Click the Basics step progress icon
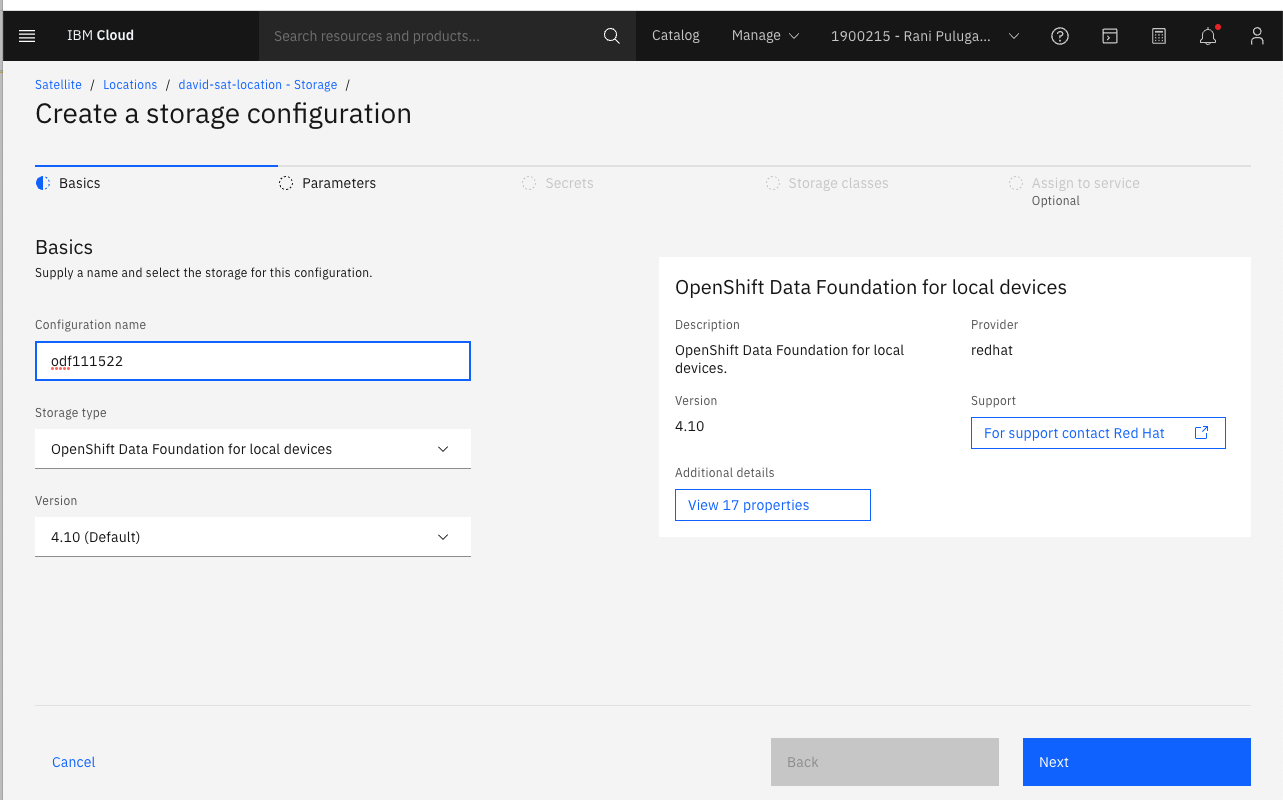The width and height of the screenshot is (1283, 800). (43, 183)
